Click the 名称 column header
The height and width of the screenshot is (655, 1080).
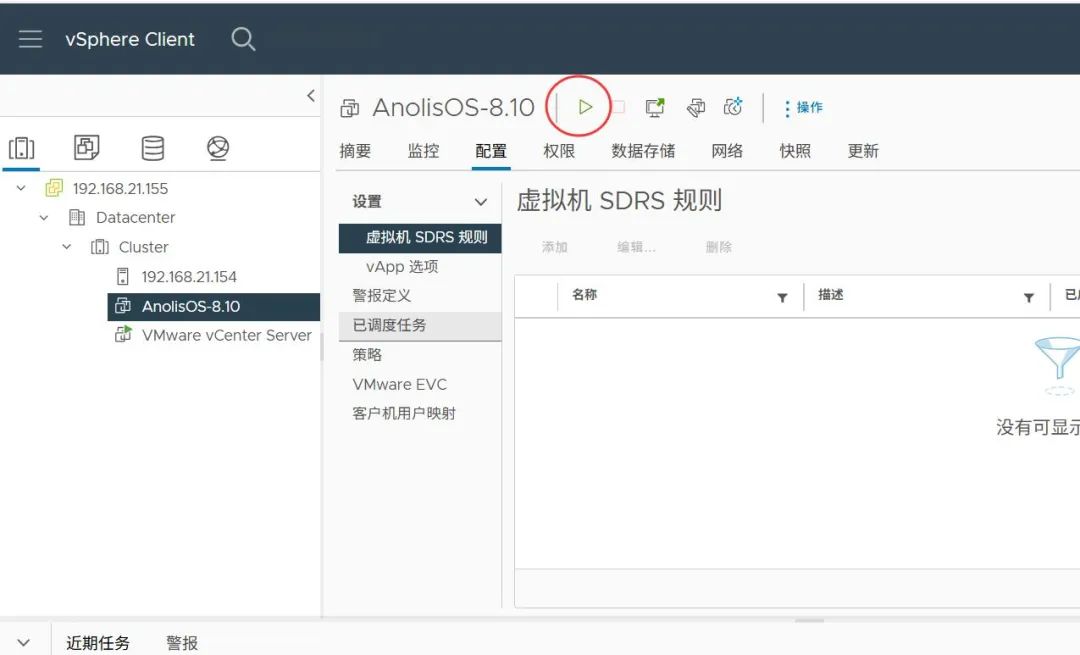[x=584, y=295]
